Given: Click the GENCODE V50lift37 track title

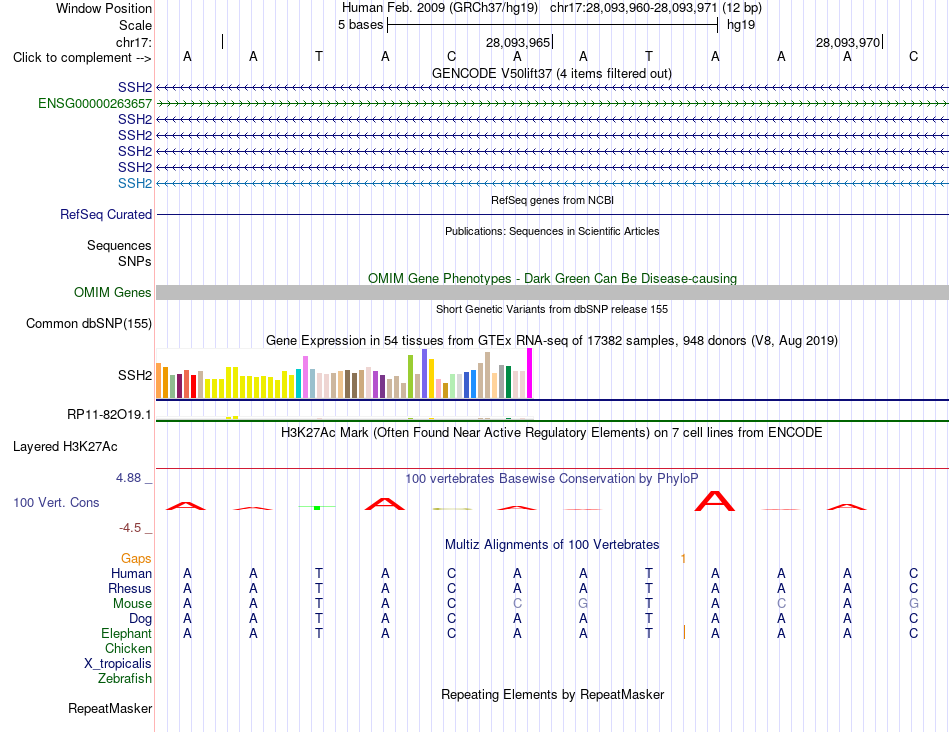Looking at the screenshot, I should point(552,73).
